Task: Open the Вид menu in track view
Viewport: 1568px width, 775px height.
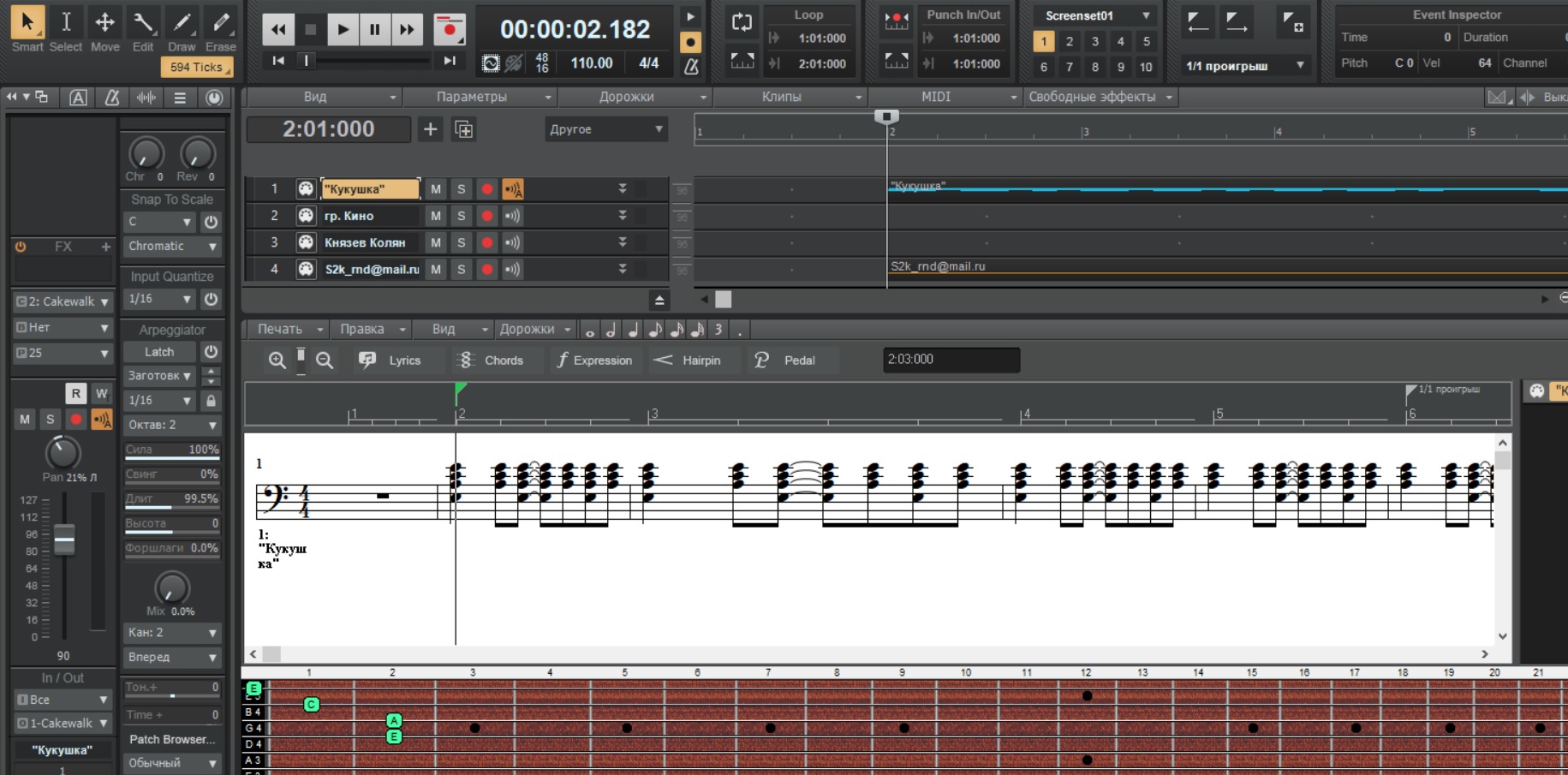Action: [323, 97]
